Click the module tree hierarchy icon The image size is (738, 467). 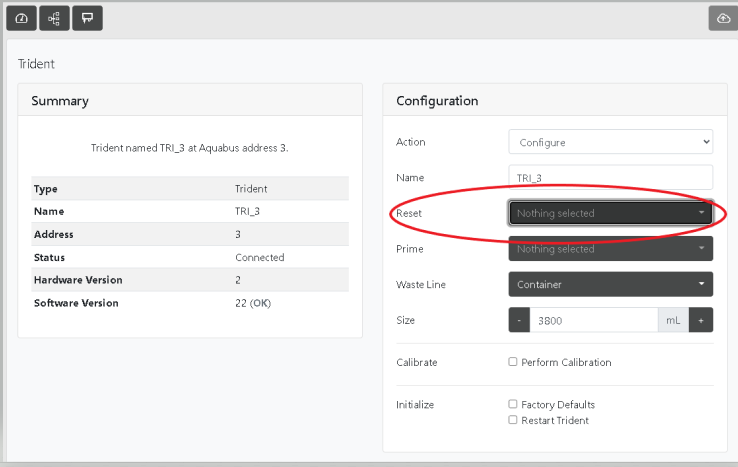(x=54, y=18)
